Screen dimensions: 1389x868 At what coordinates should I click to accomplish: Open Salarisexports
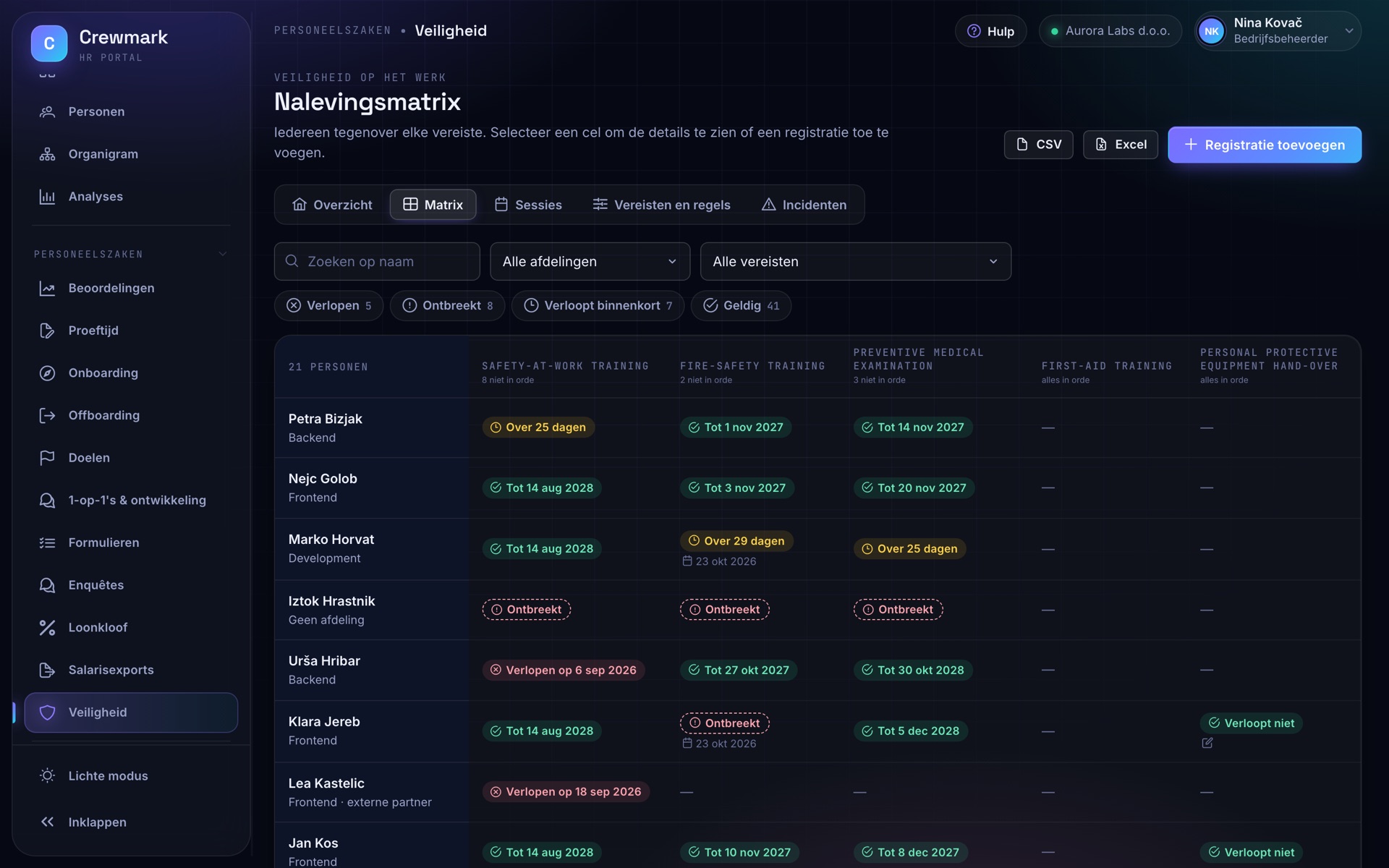[x=131, y=670]
